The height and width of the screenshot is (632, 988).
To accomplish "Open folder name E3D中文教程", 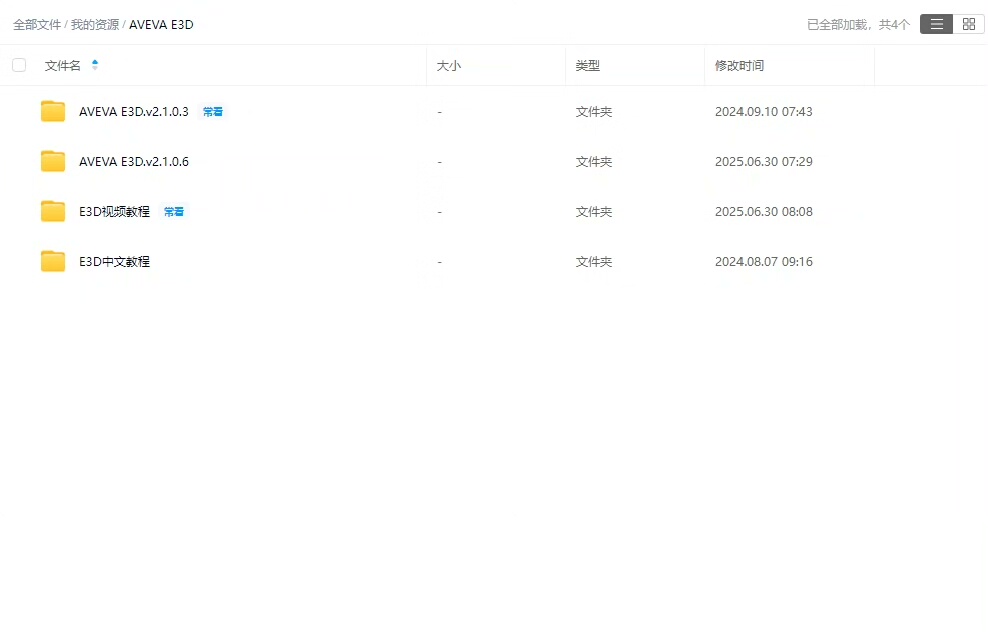I will [x=114, y=261].
